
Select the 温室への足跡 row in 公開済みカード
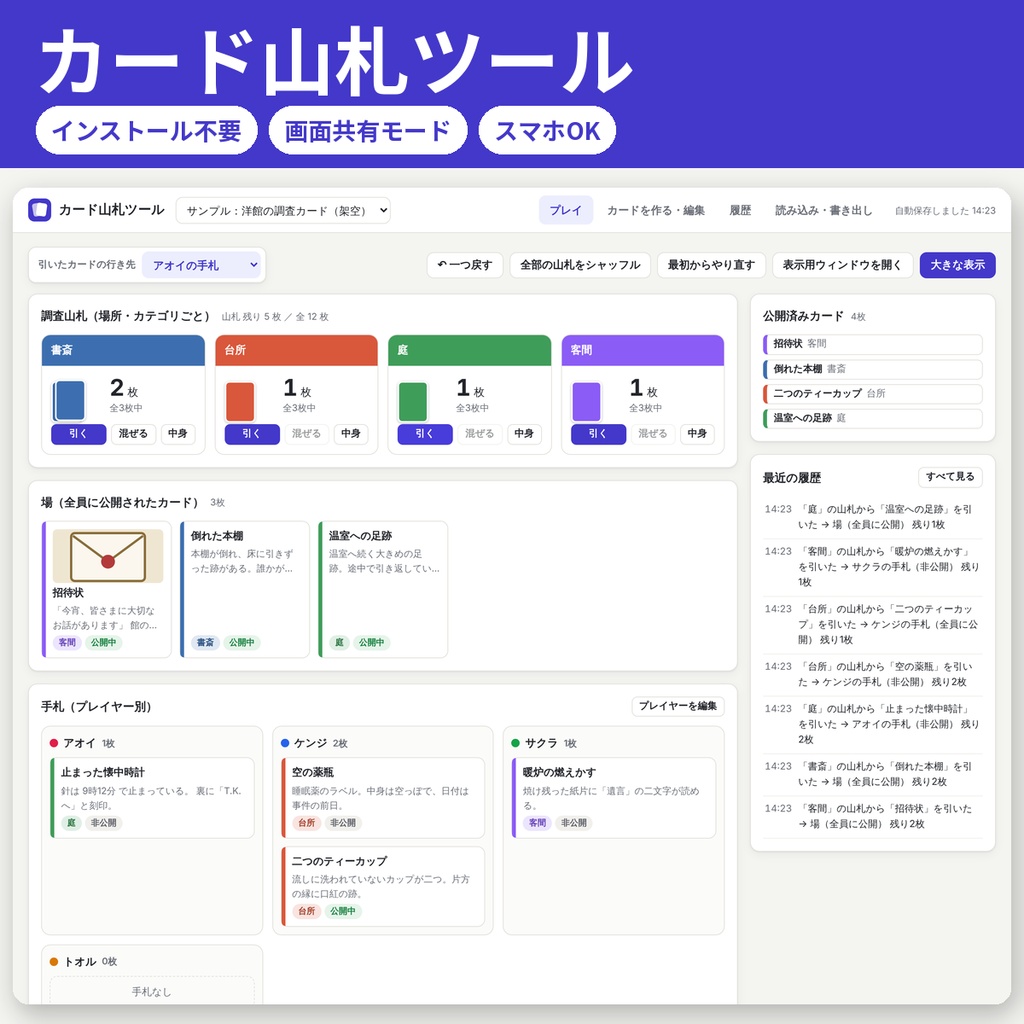point(872,419)
